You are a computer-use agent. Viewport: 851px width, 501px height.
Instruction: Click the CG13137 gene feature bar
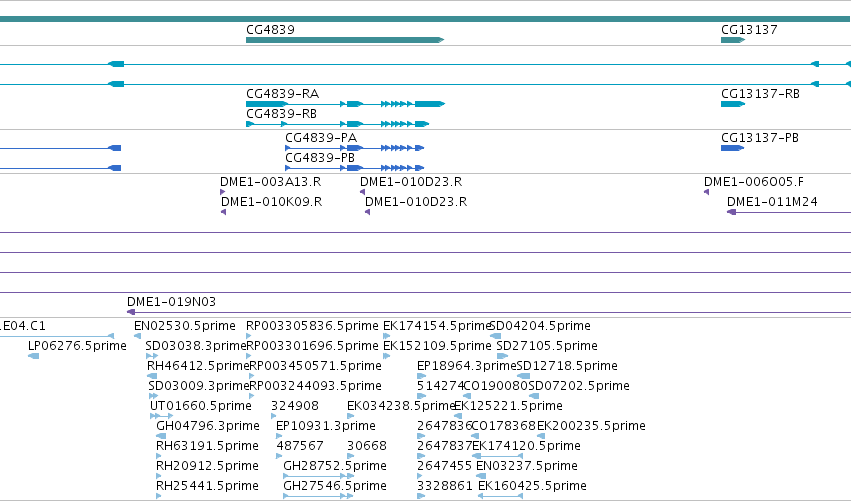click(733, 40)
